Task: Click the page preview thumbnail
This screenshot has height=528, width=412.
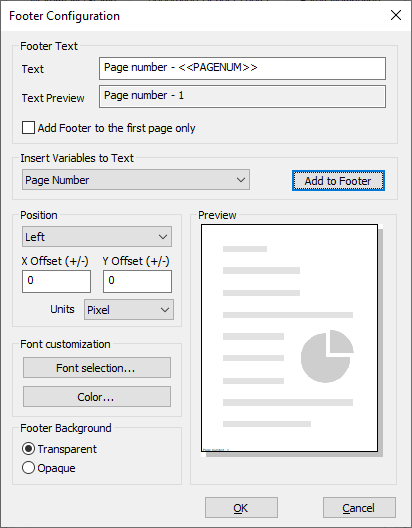Action: [289, 338]
